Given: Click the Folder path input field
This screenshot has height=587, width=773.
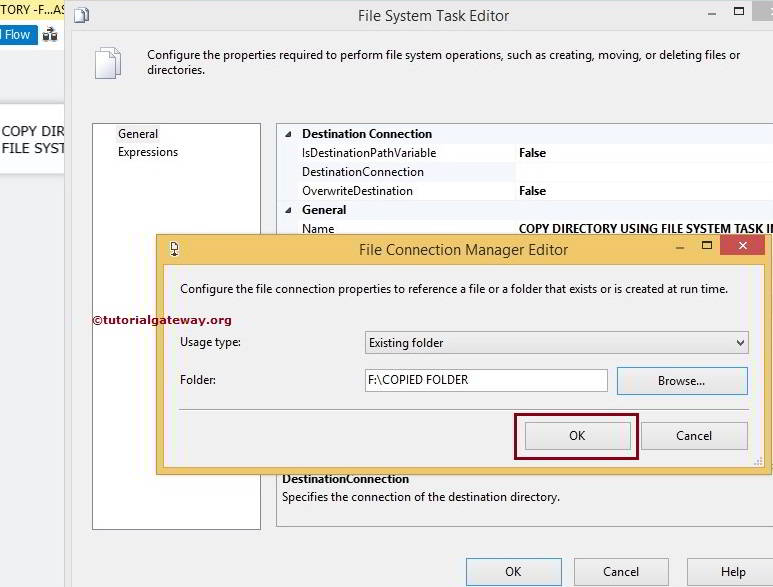Looking at the screenshot, I should (x=486, y=380).
